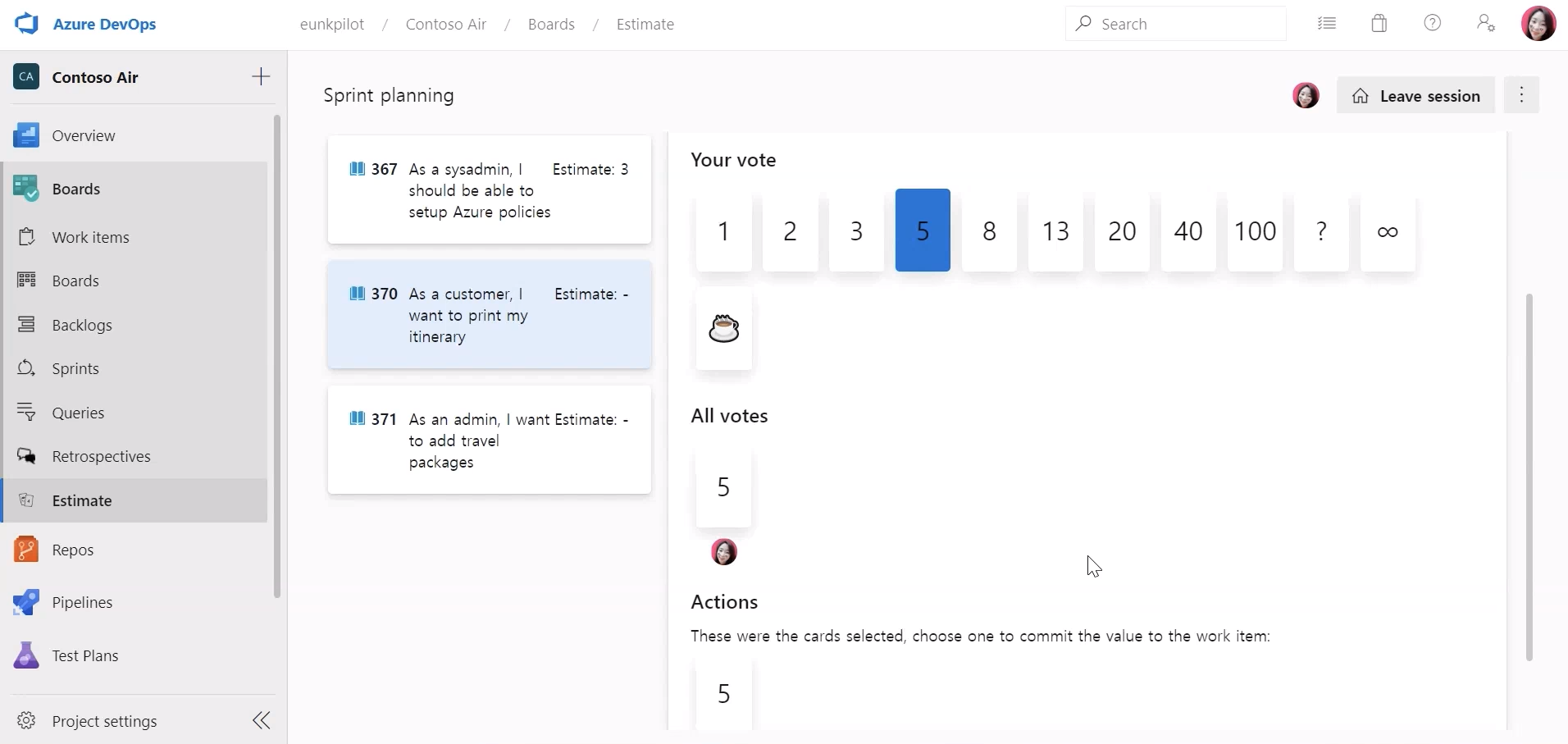Vote with card 2

point(791,231)
